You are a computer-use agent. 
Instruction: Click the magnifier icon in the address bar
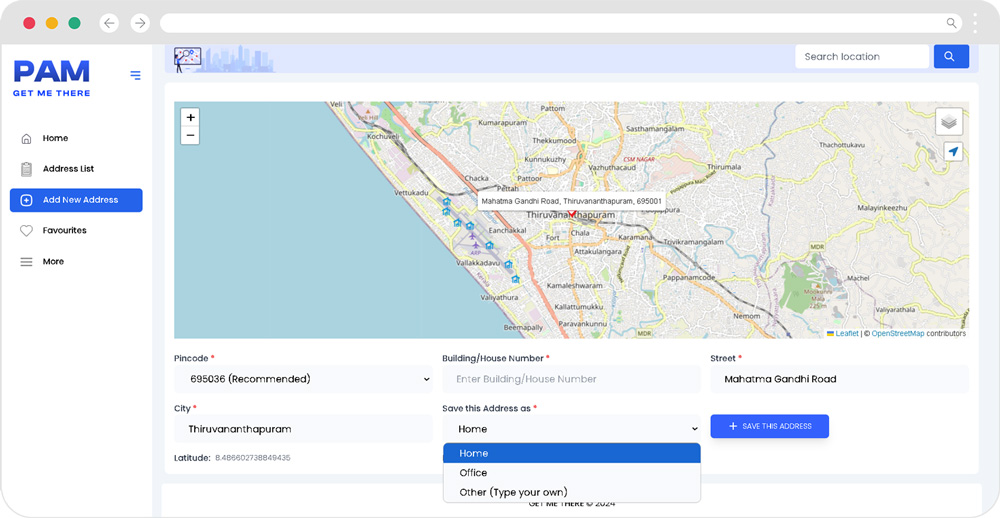pyautogui.click(x=951, y=24)
